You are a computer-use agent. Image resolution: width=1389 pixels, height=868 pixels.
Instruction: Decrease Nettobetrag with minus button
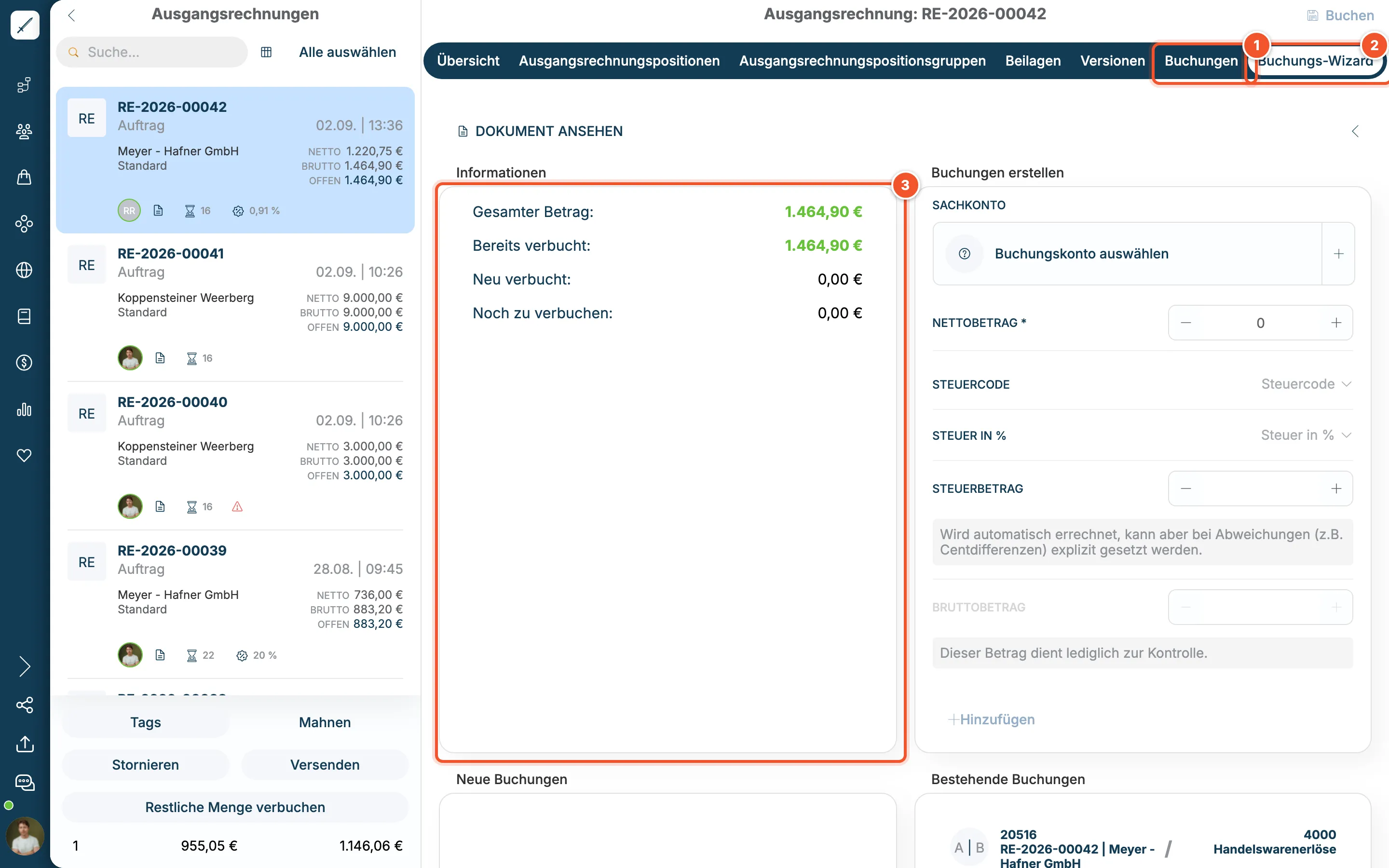click(1186, 323)
